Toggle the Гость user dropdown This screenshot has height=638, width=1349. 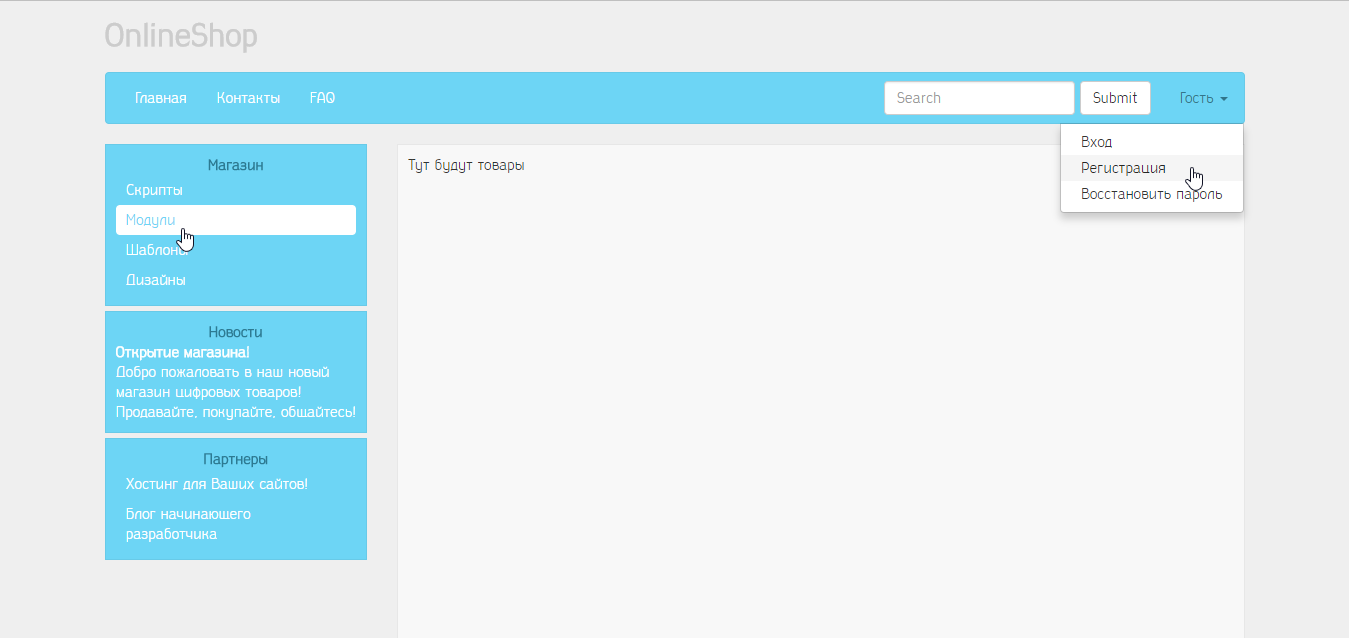pyautogui.click(x=1203, y=98)
